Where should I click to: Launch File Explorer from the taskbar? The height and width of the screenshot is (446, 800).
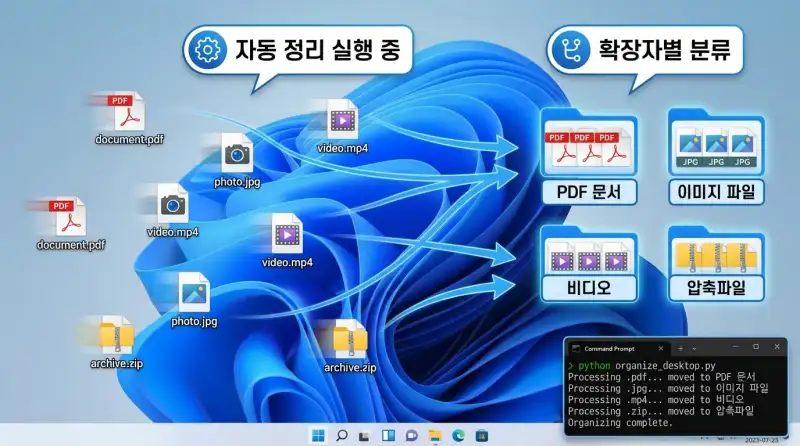coord(434,436)
